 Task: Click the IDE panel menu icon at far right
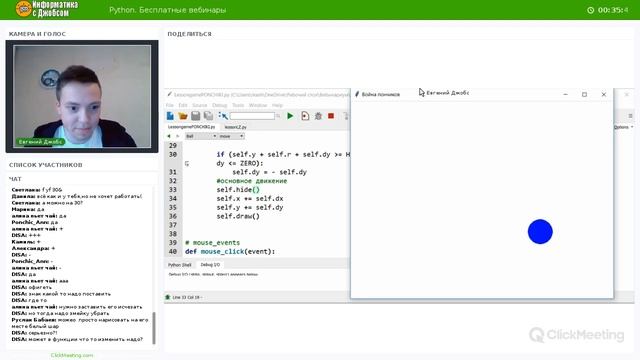click(630, 116)
